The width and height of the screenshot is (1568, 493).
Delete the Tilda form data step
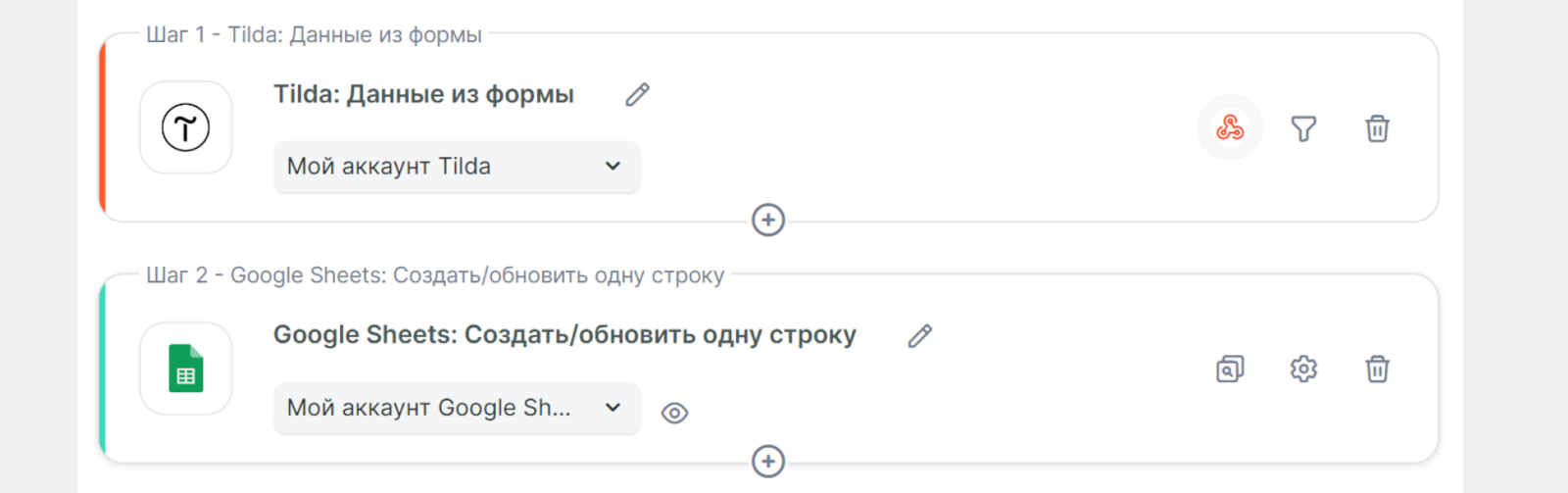pyautogui.click(x=1377, y=128)
